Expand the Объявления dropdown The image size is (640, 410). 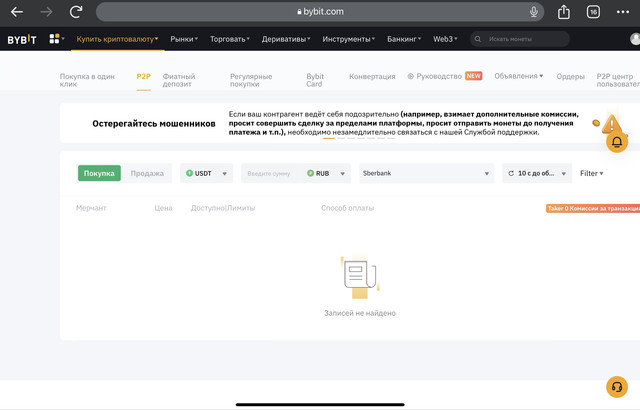(518, 76)
